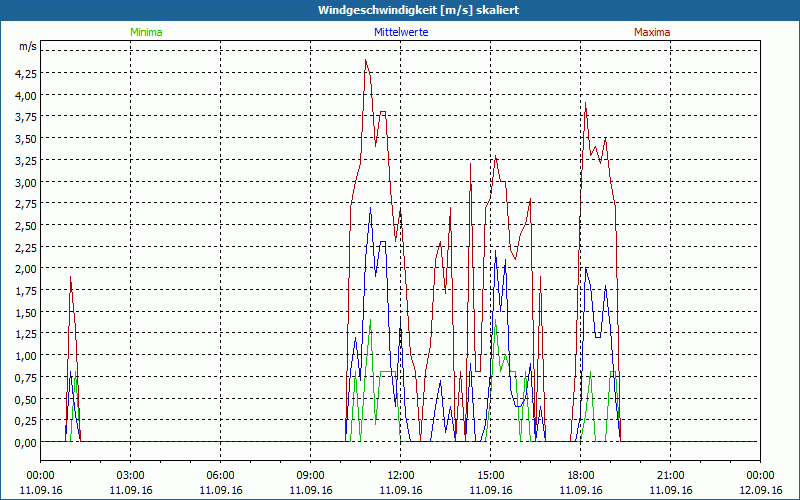This screenshot has width=800, height=500.
Task: Click the 03:00 time axis label
Action: click(131, 476)
